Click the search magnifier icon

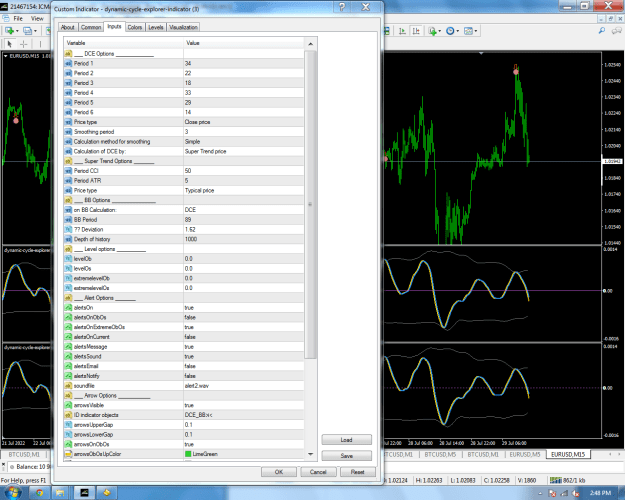click(x=602, y=30)
